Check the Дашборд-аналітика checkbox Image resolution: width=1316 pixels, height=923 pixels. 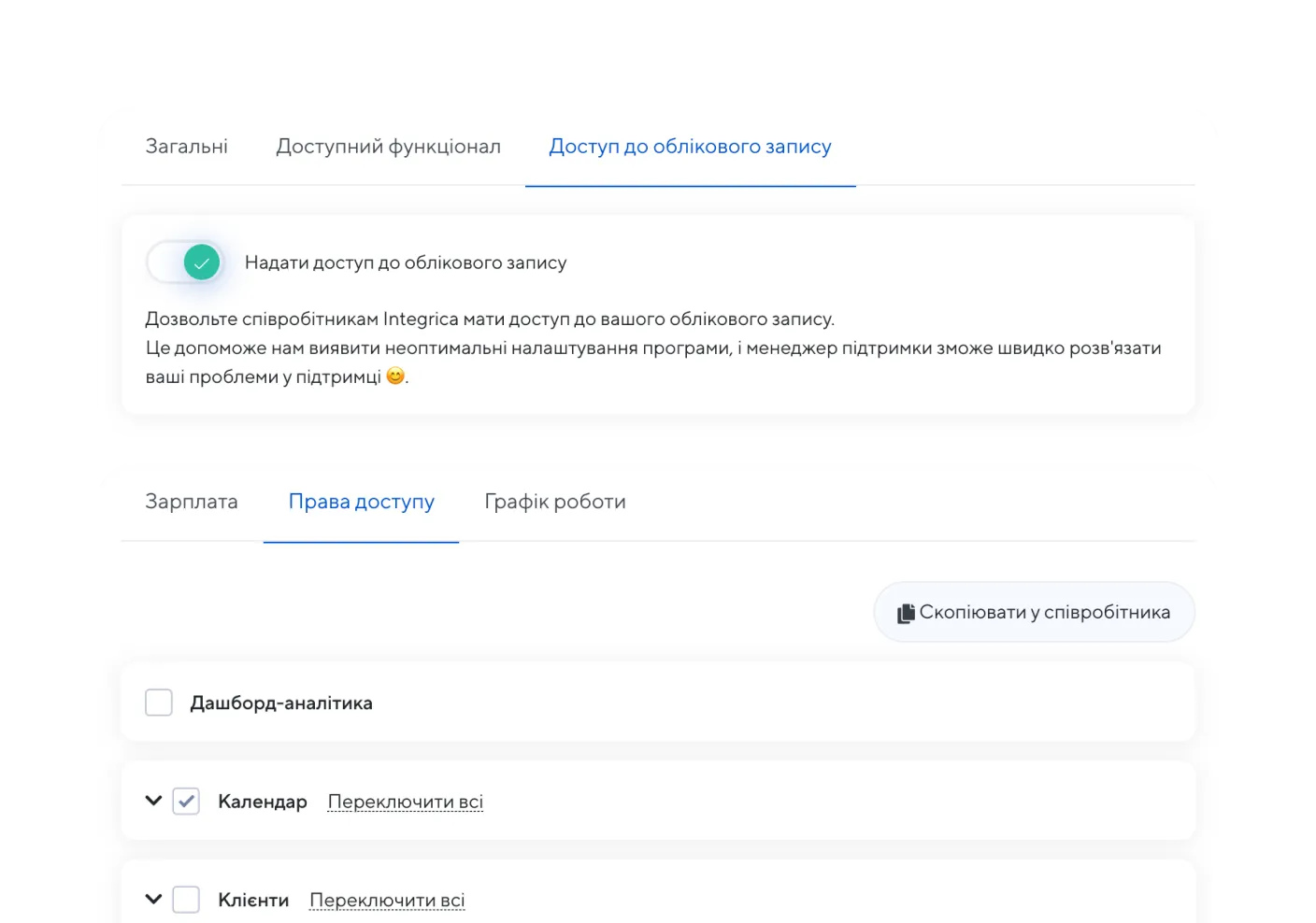pyautogui.click(x=159, y=703)
